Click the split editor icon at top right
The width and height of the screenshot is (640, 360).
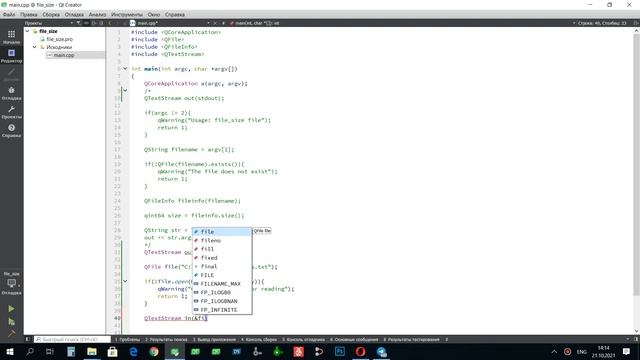pyautogui.click(x=636, y=23)
